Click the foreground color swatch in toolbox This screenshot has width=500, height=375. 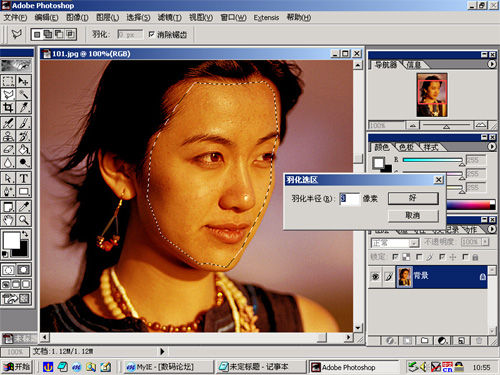pyautogui.click(x=11, y=240)
